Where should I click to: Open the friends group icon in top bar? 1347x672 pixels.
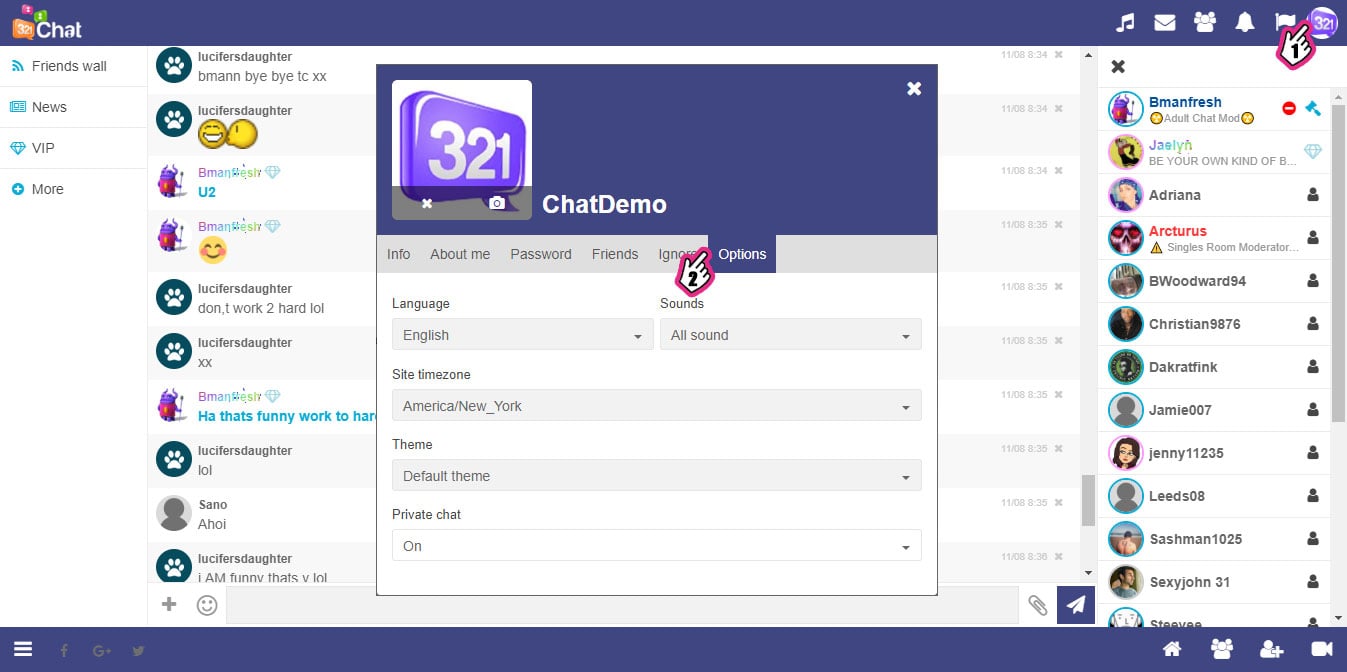coord(1205,21)
